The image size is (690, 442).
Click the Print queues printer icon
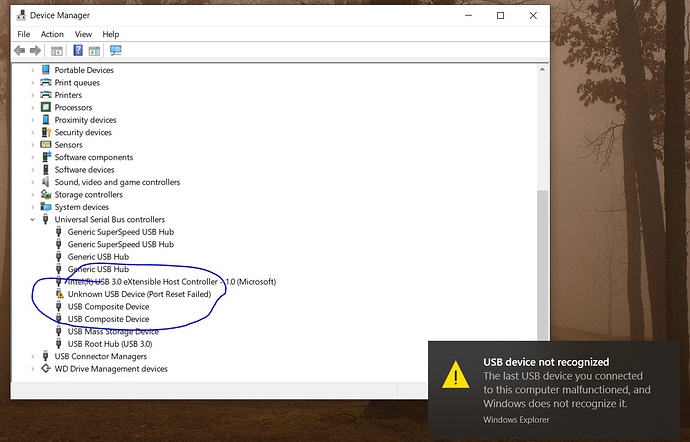[x=46, y=82]
